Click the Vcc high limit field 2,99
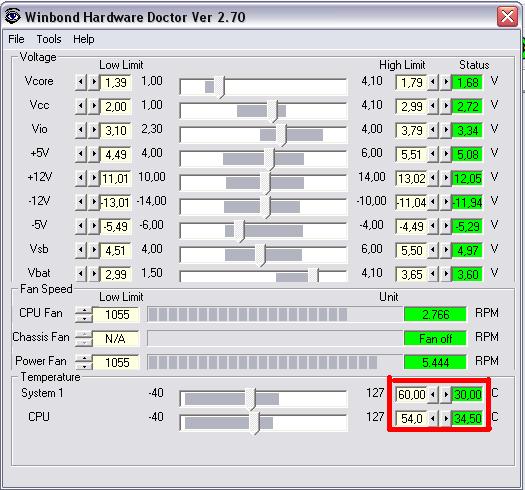 pyautogui.click(x=411, y=107)
